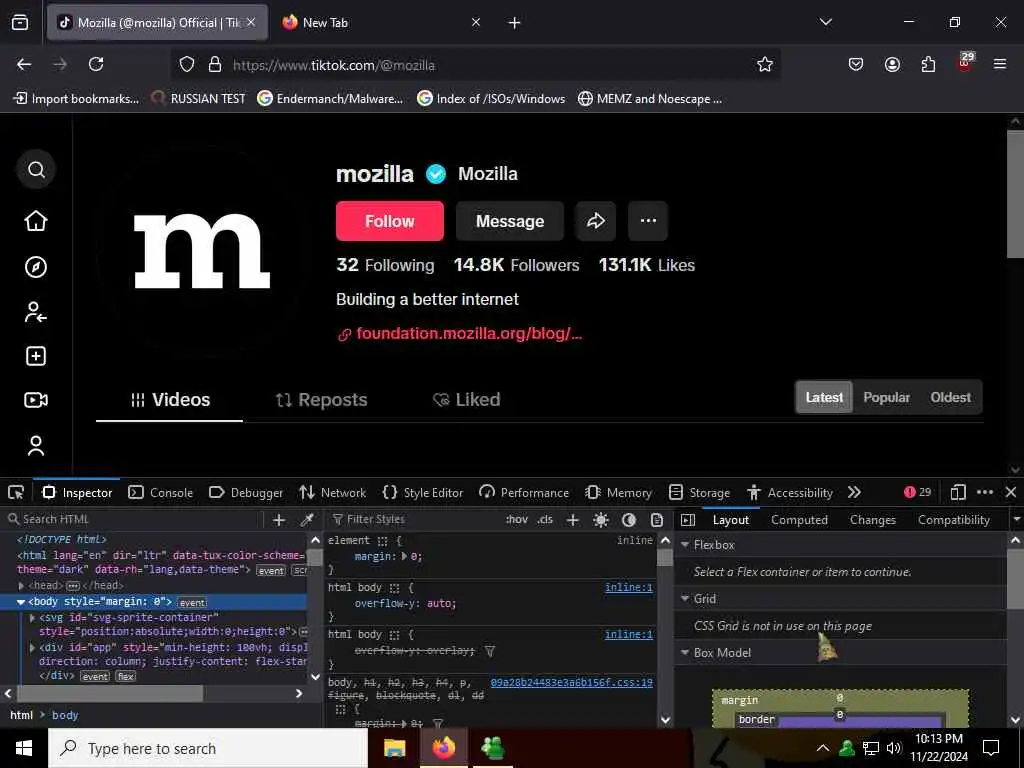Screen dimensions: 1024x768
Task: Bookmark this page with the star icon
Action: 765,64
